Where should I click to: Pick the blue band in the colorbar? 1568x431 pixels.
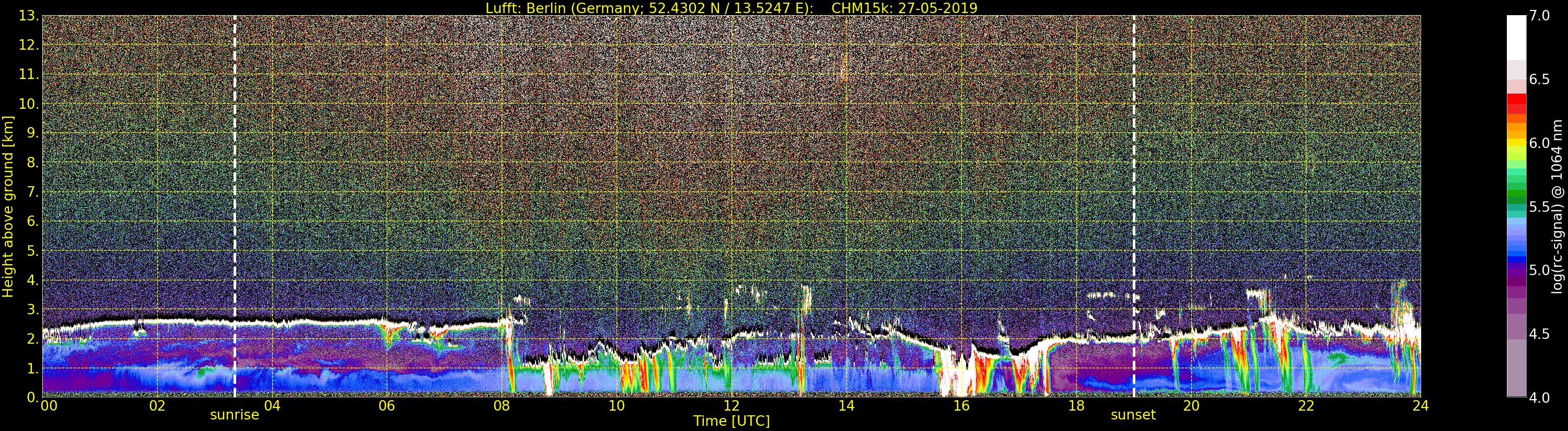tap(1516, 251)
